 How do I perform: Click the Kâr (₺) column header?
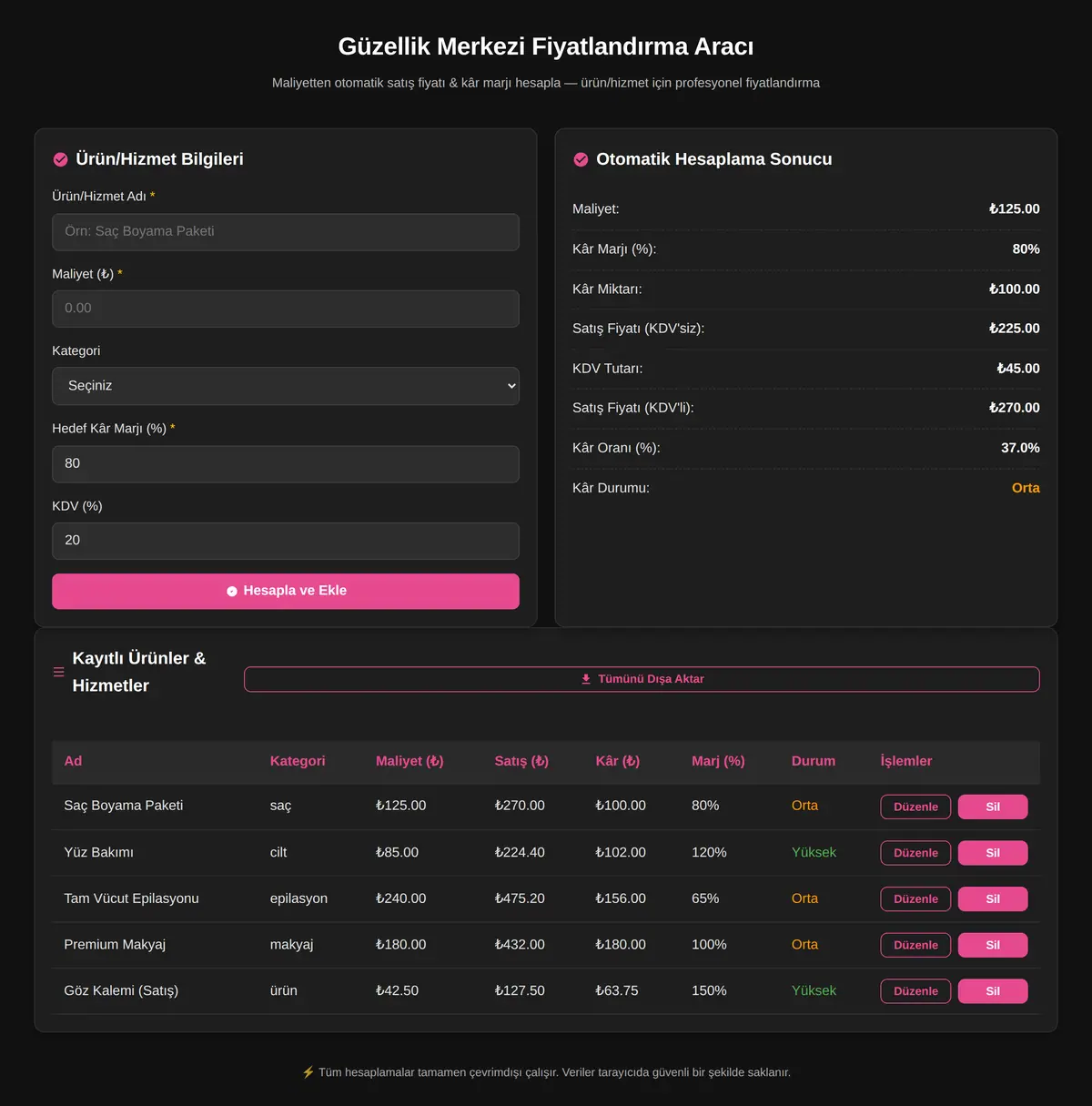[x=618, y=761]
